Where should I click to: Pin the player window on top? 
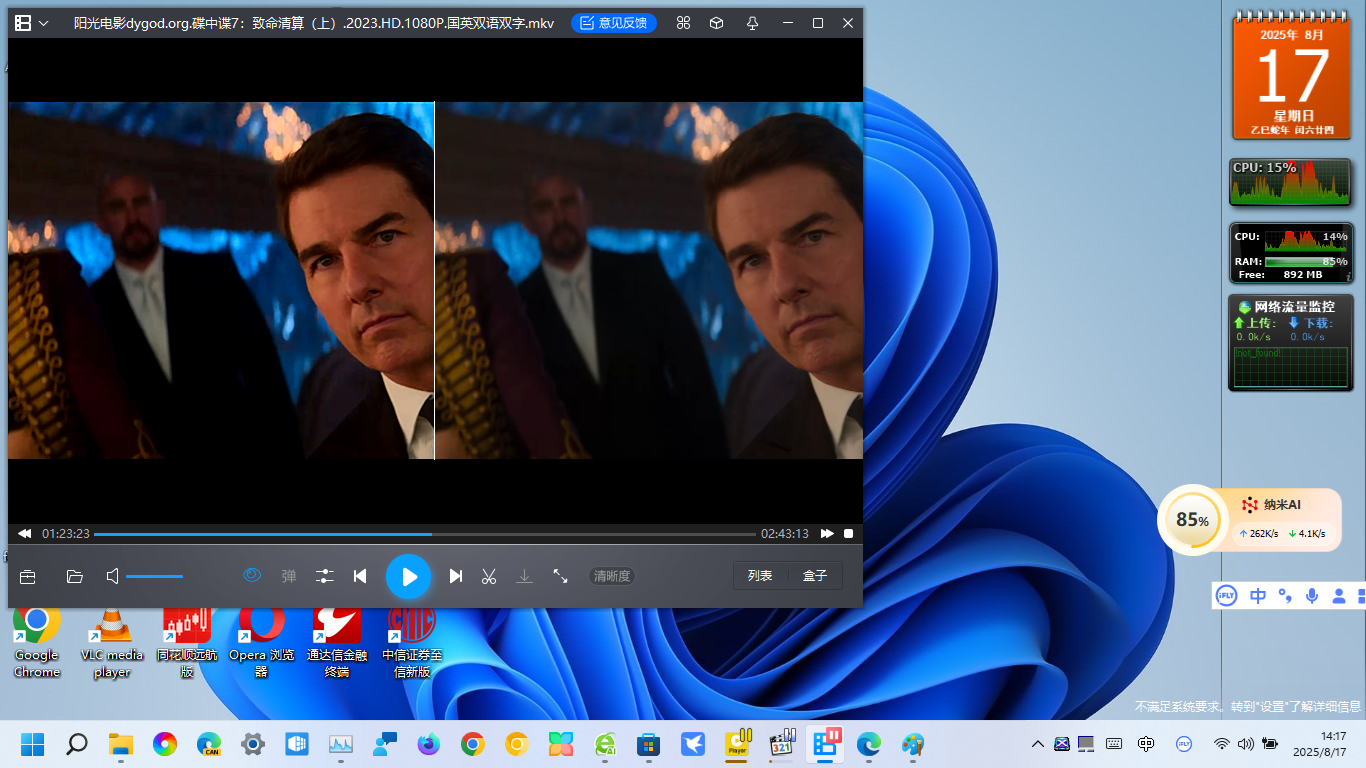click(x=752, y=23)
